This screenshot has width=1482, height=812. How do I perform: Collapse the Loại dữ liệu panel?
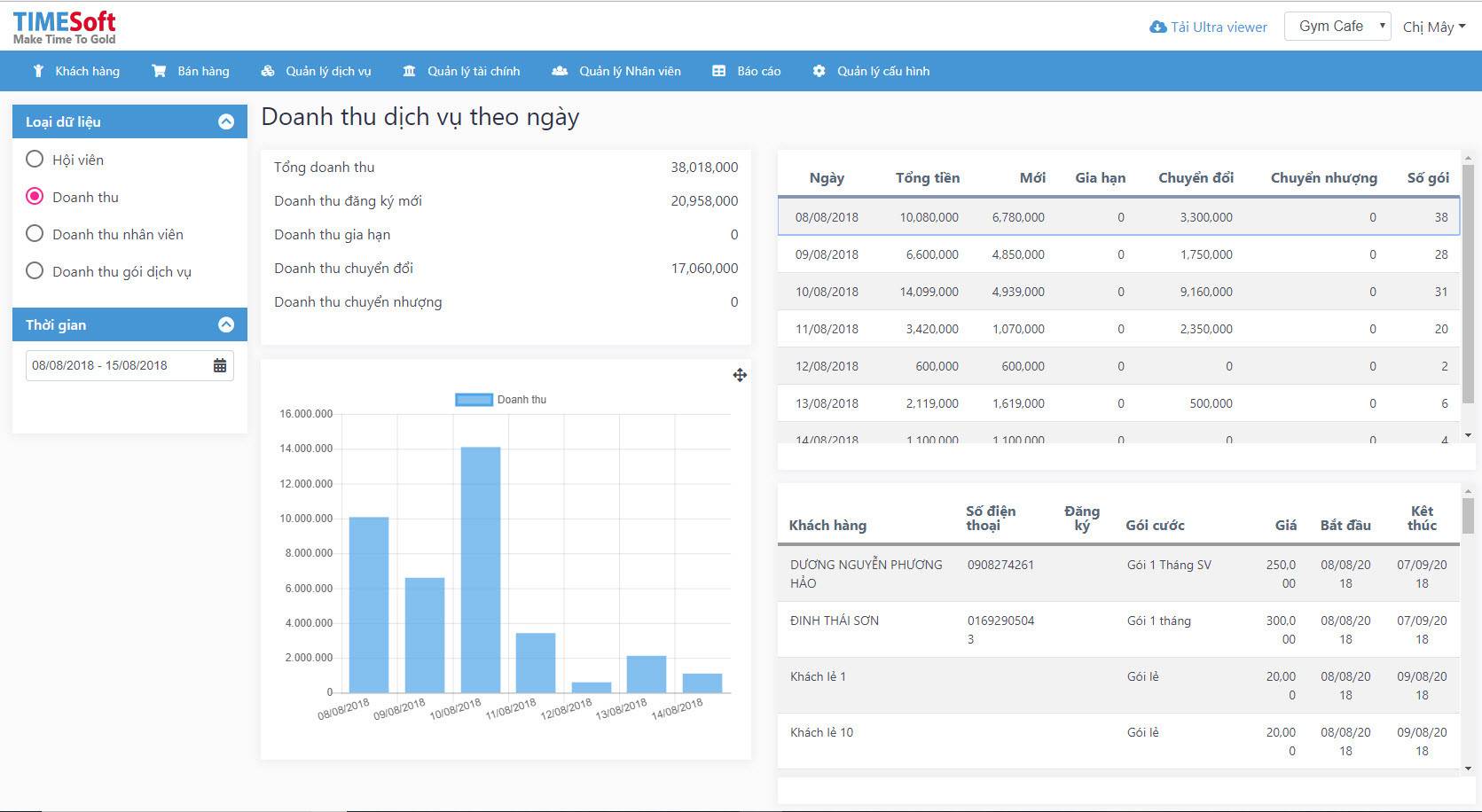point(226,122)
